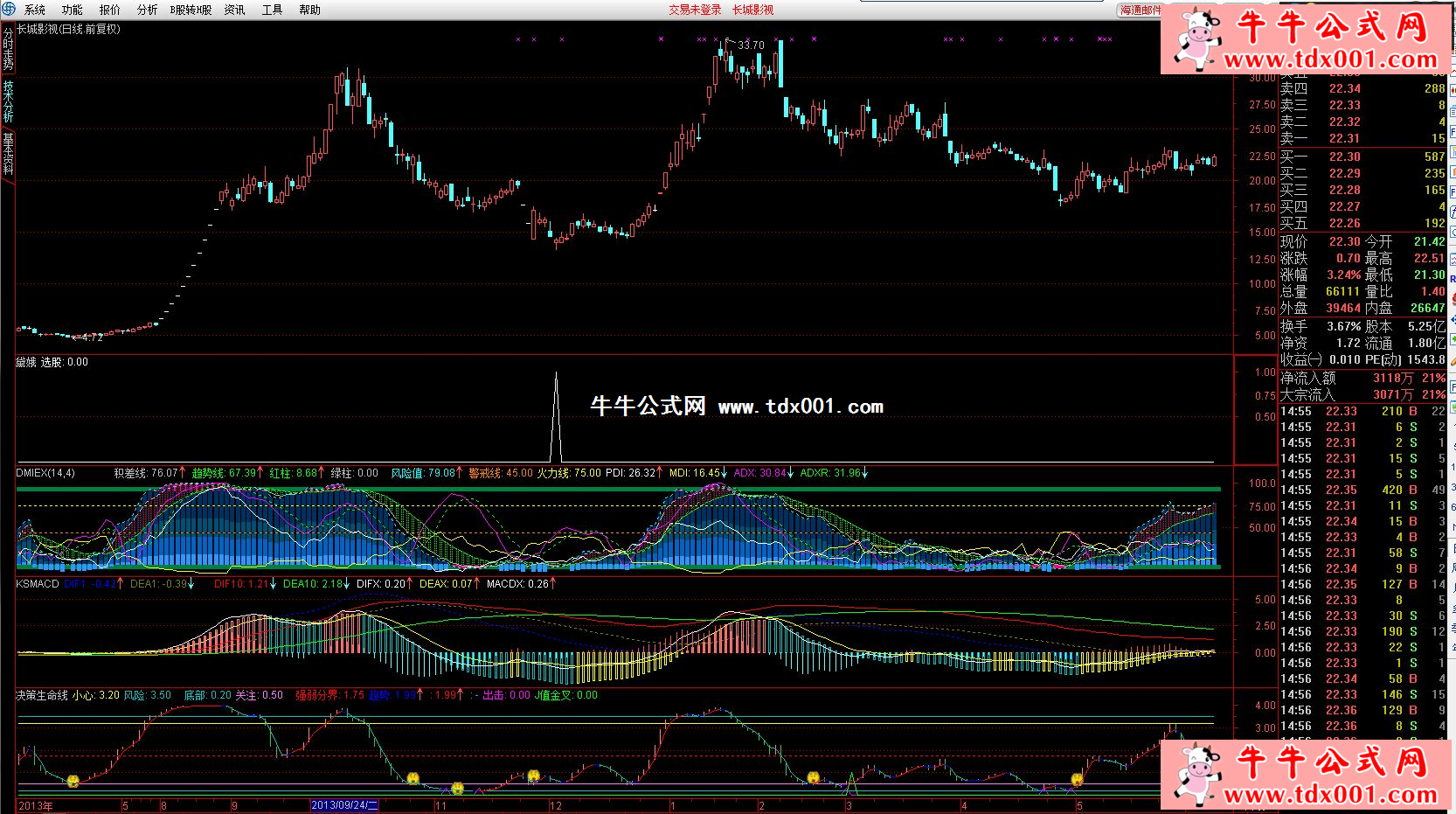
Task: Click the 强弱分界: 1.75 value
Action: click(x=329, y=696)
